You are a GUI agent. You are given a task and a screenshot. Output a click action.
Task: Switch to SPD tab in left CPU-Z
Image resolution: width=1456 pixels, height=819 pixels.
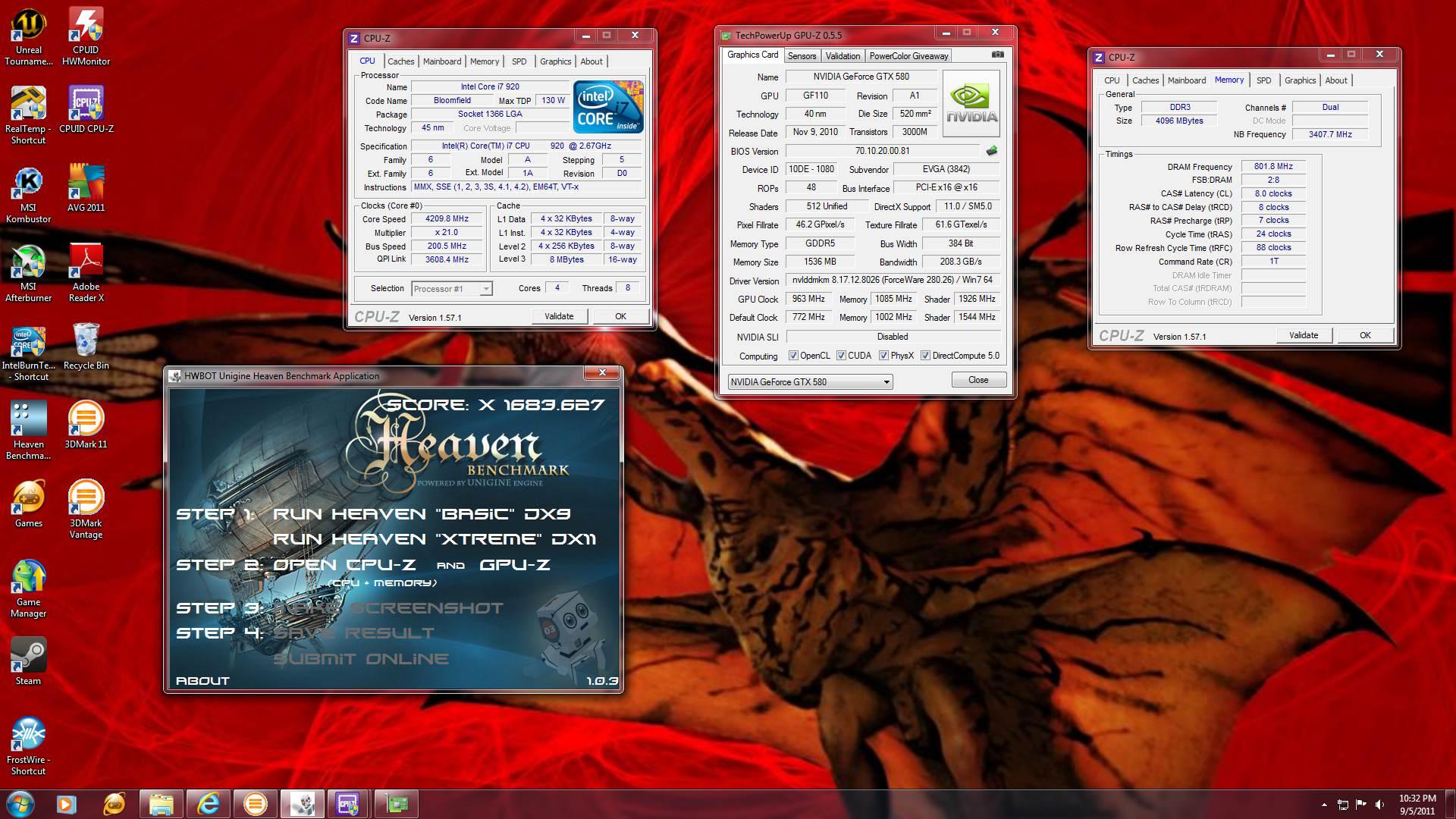pyautogui.click(x=519, y=61)
